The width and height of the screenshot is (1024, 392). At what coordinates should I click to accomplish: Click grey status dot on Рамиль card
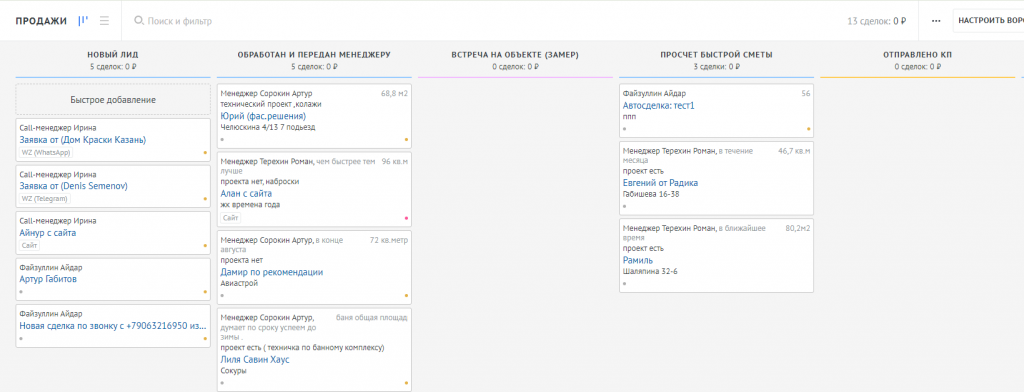(624, 284)
